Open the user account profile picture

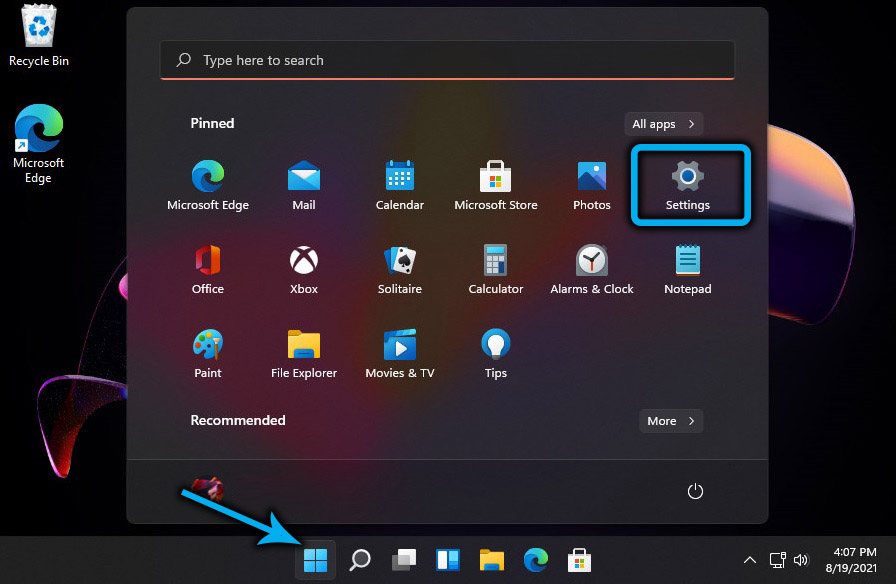pyautogui.click(x=208, y=491)
